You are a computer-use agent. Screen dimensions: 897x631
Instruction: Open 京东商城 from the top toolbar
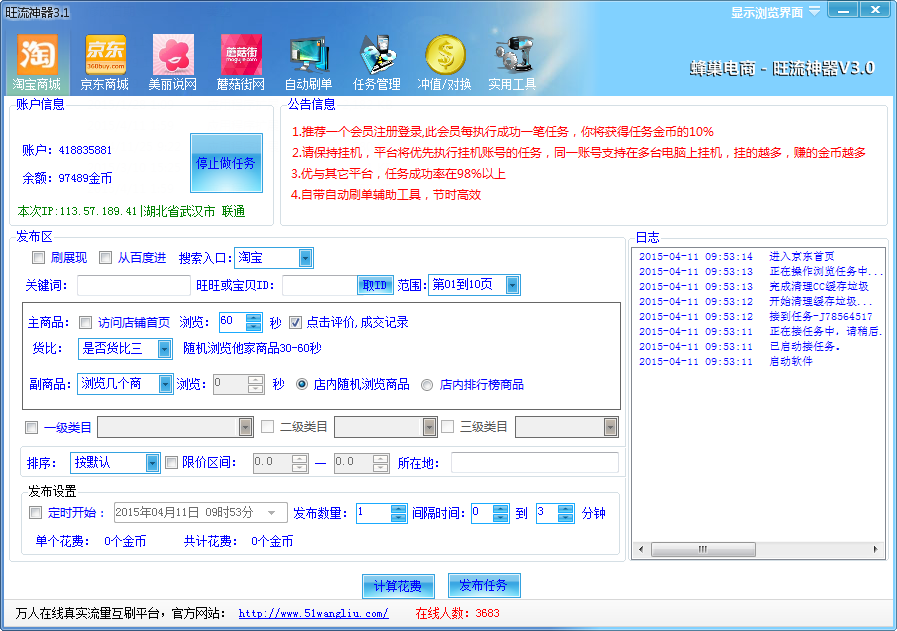click(x=104, y=55)
